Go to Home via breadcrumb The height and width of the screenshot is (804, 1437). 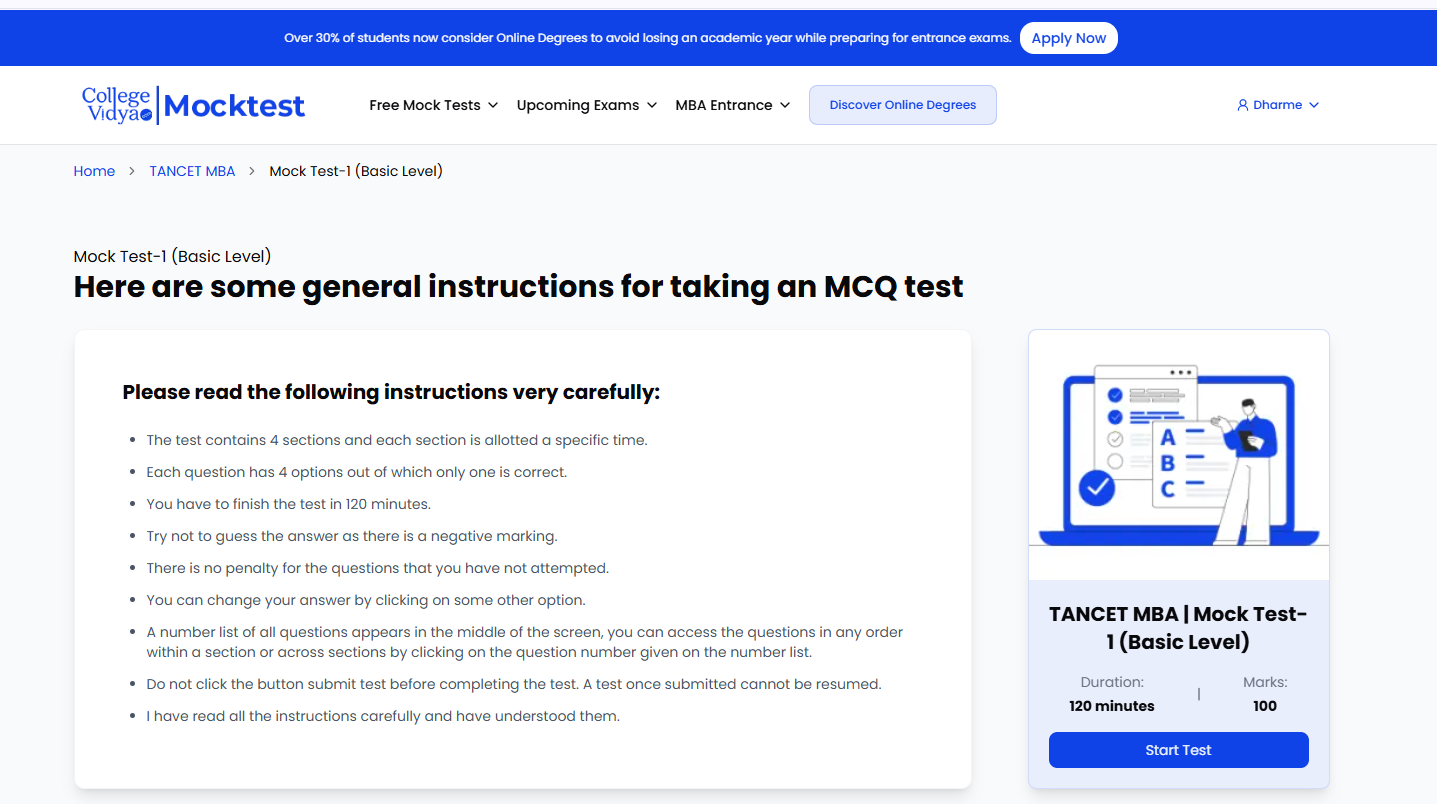coord(94,171)
